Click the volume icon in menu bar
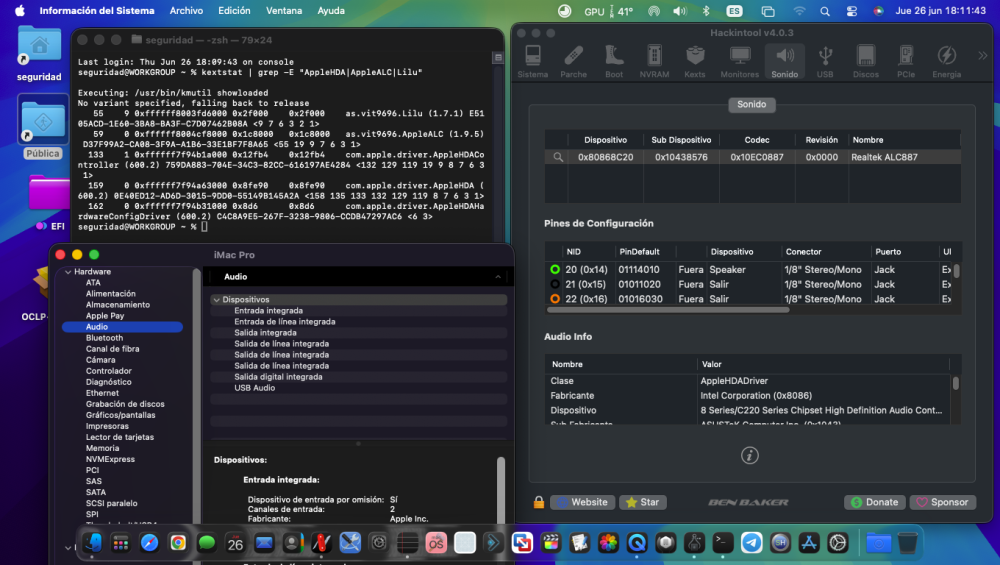Image resolution: width=1000 pixels, height=565 pixels. point(680,11)
